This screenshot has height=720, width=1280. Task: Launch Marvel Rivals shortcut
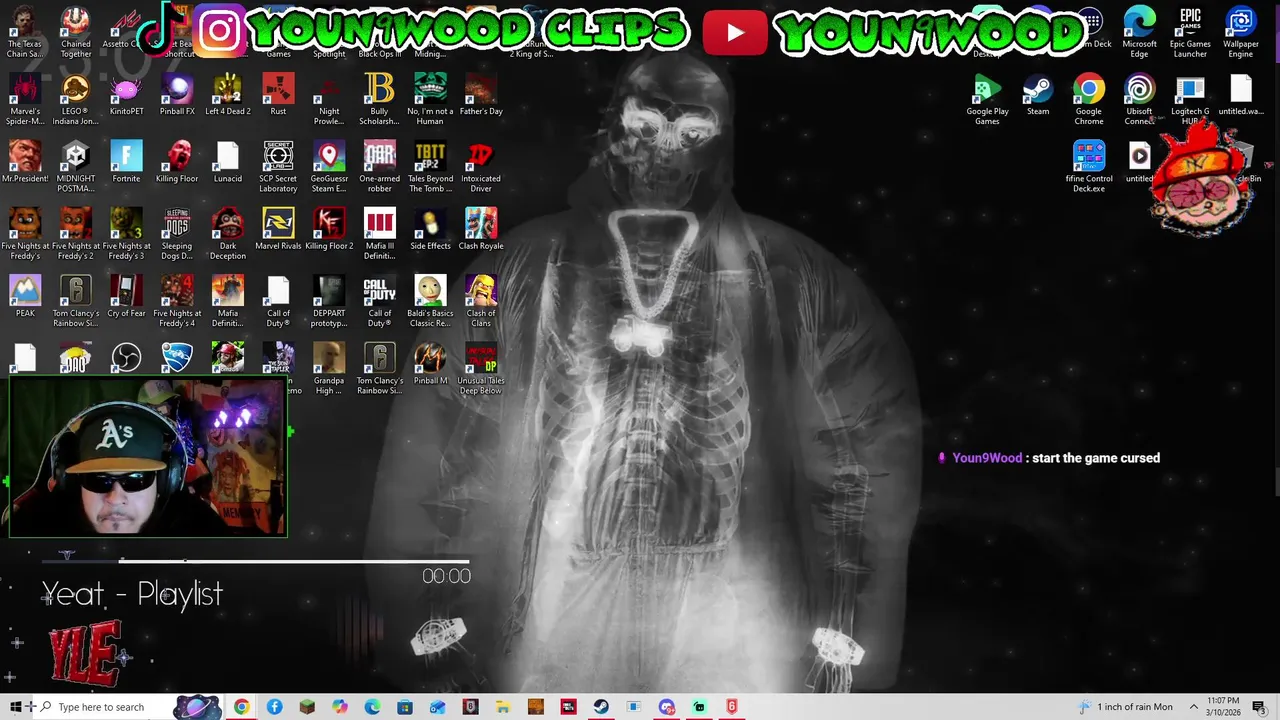[x=278, y=230]
